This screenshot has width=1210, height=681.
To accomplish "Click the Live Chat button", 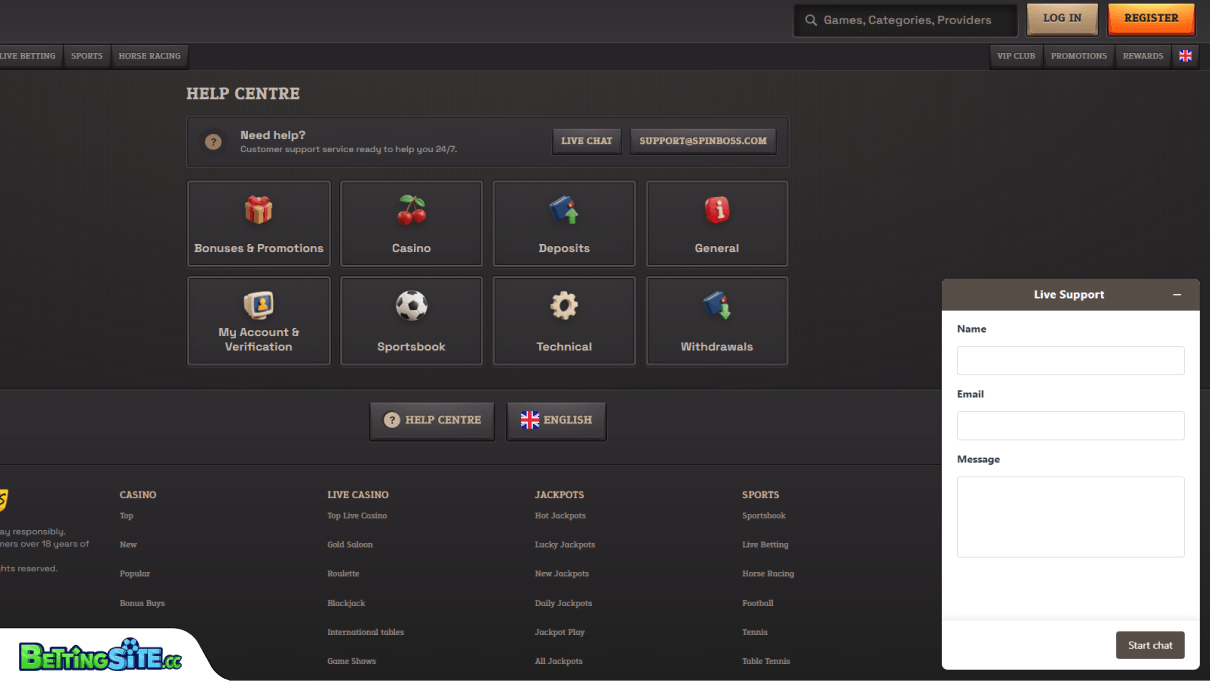I will click(586, 141).
